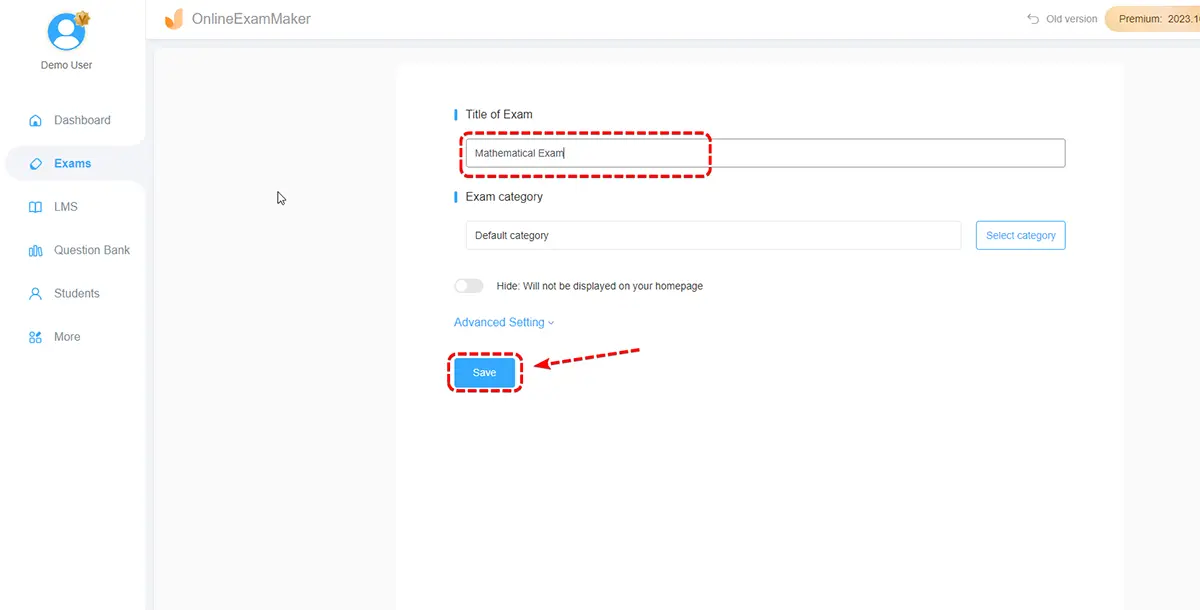This screenshot has width=1200, height=610.
Task: Click the Exams tag icon in sidebar
Action: [x=36, y=164]
